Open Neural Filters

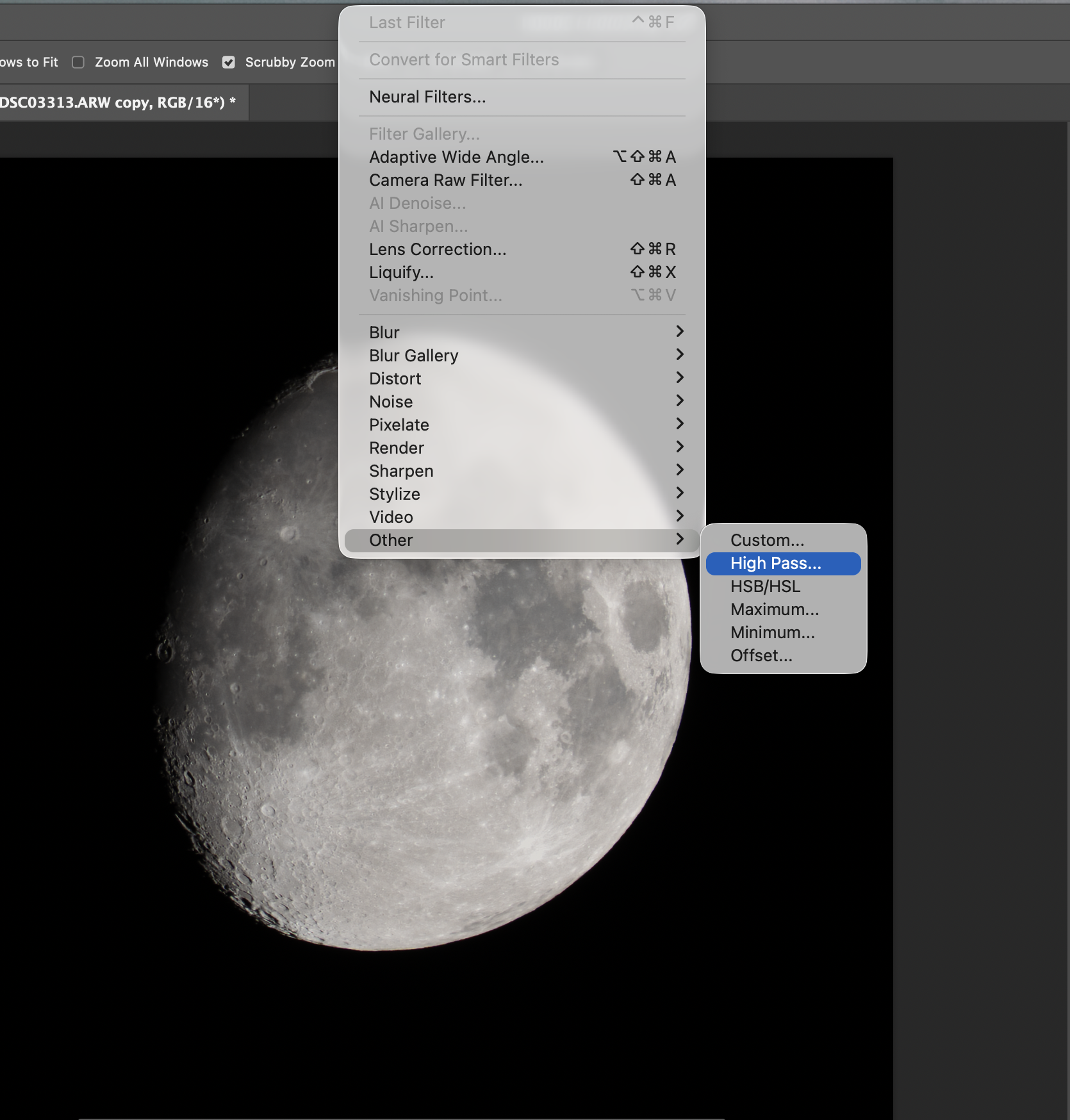427,97
